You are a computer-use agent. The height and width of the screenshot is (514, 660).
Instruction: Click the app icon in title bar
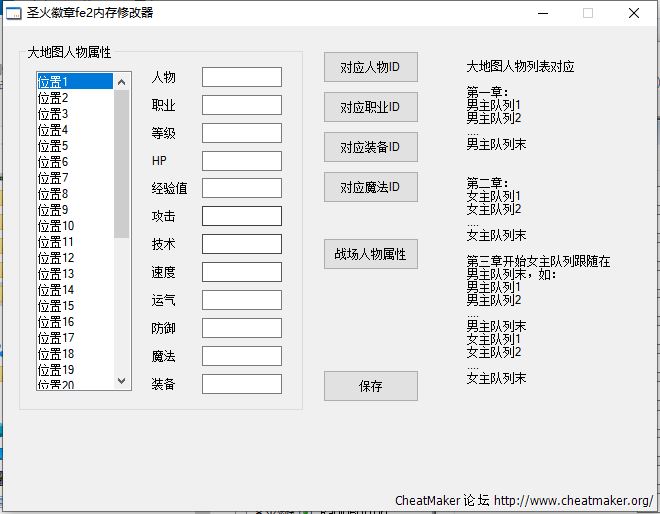point(14,14)
